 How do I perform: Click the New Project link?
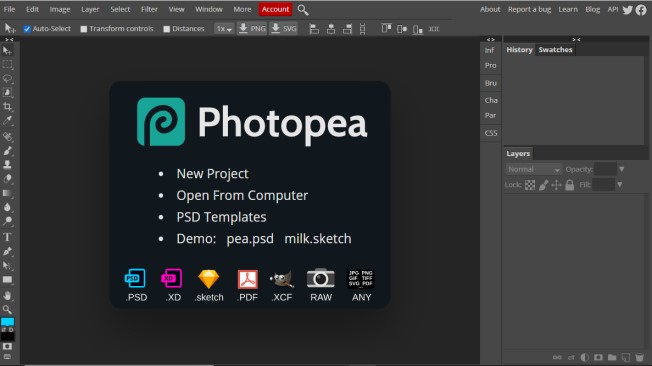tap(212, 173)
